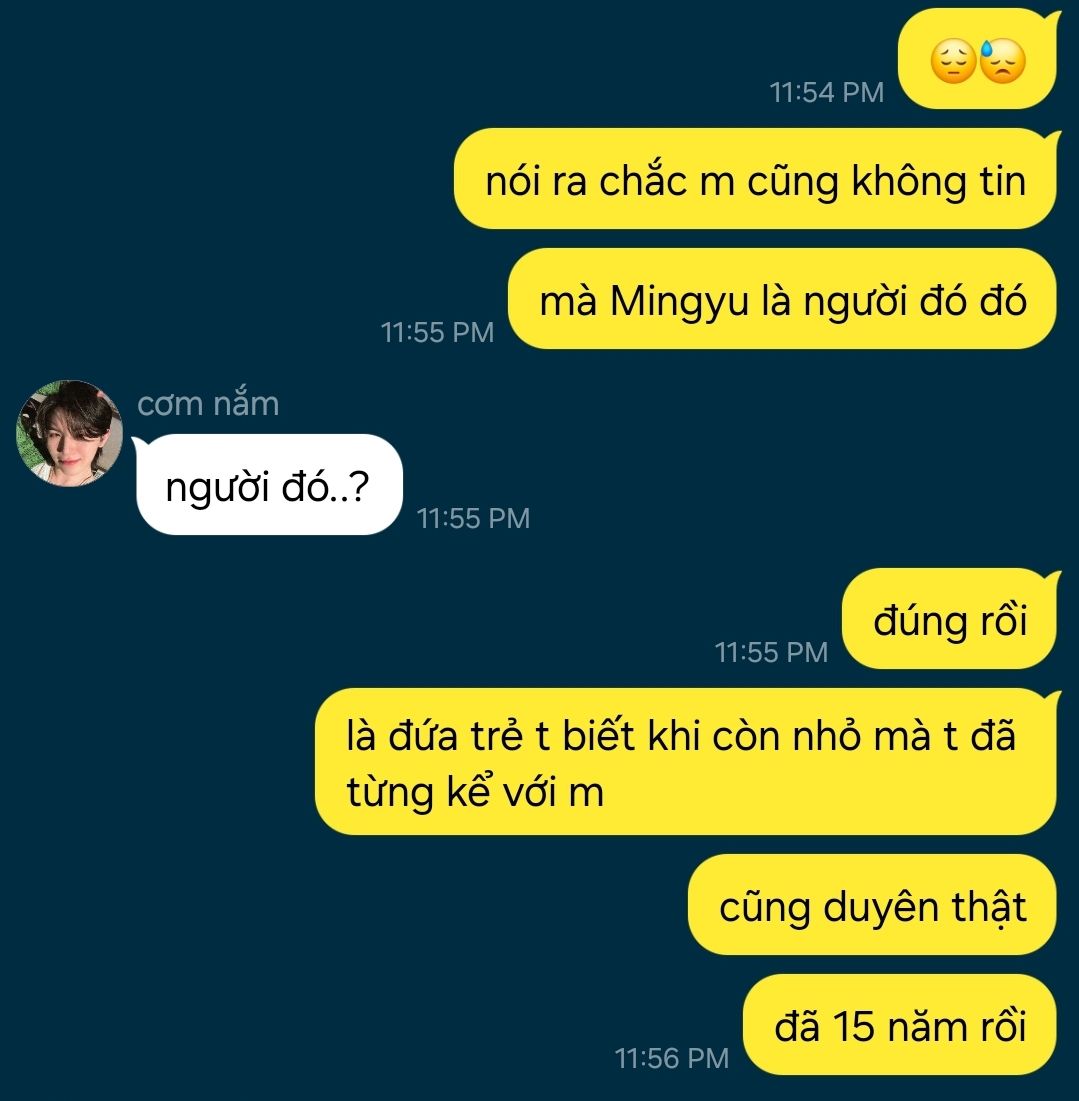This screenshot has width=1079, height=1101.
Task: Tap timestamp beside 'người đó..?' message
Action: [473, 518]
